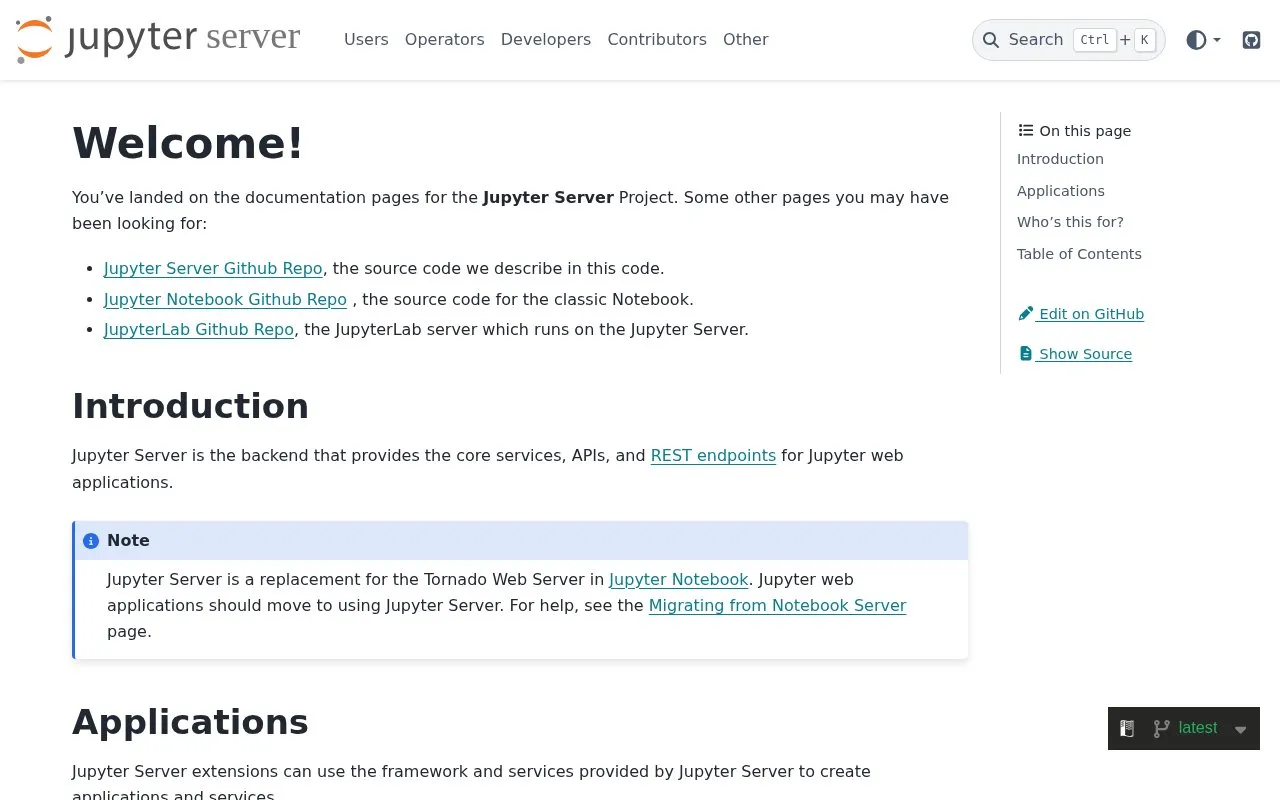Open the REST endpoints link
1280x800 pixels.
[713, 456]
